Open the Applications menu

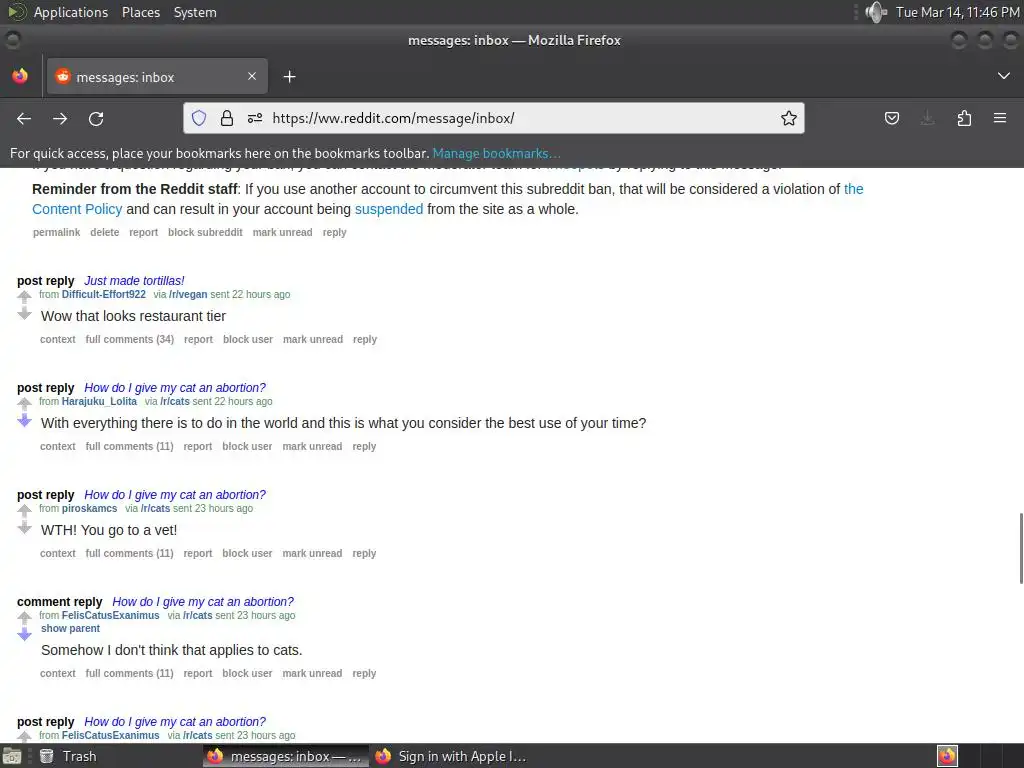71,12
